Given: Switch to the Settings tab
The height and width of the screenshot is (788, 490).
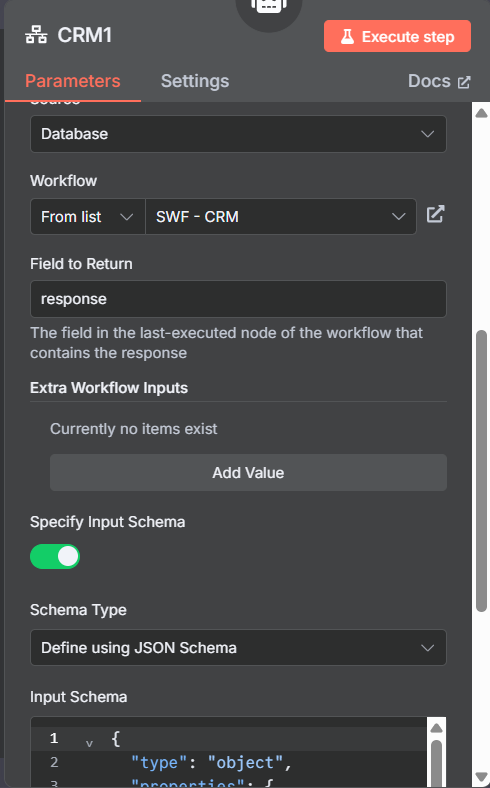Looking at the screenshot, I should click(x=195, y=81).
